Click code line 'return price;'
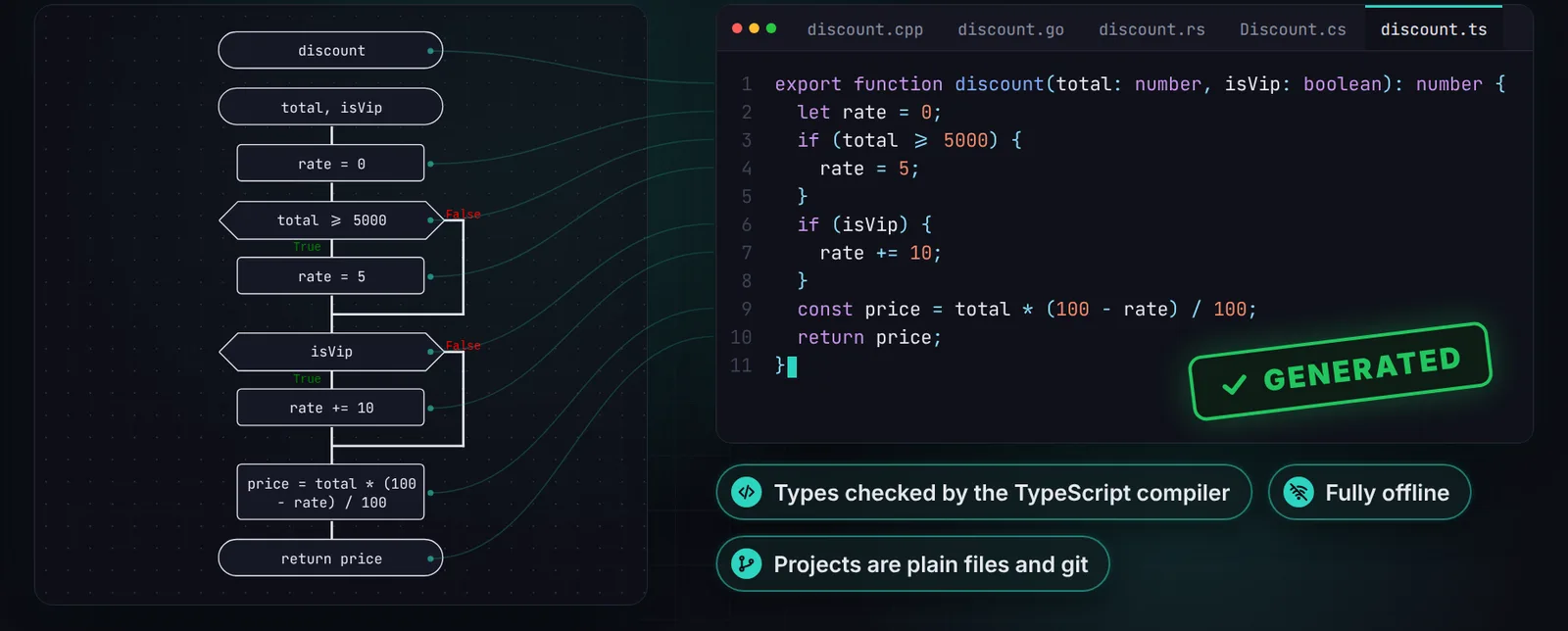This screenshot has height=631, width=1568. [868, 337]
